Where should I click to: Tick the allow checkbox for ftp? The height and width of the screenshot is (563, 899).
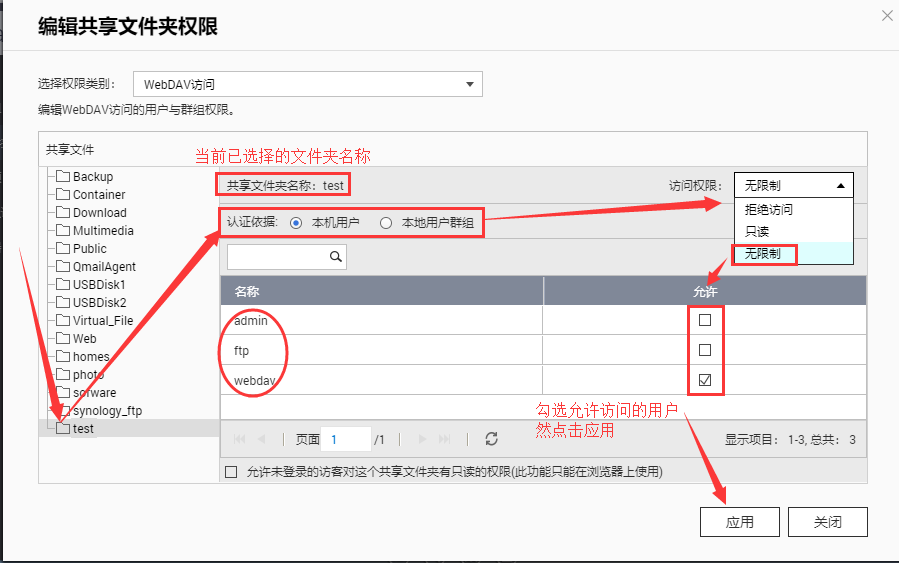705,350
